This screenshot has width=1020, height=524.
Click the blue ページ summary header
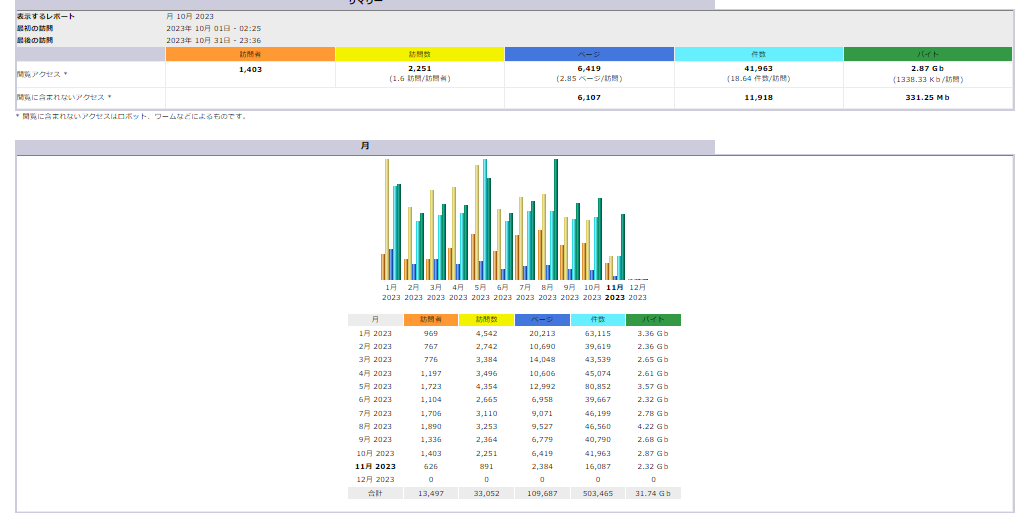(589, 54)
